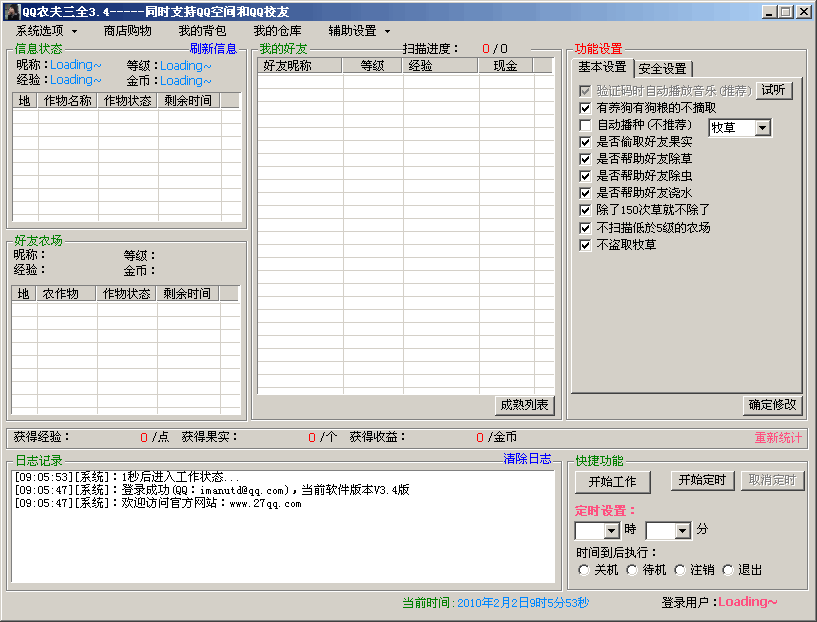This screenshot has width=817, height=622.
Task: Select the 关机 radio option
Action: coord(584,570)
